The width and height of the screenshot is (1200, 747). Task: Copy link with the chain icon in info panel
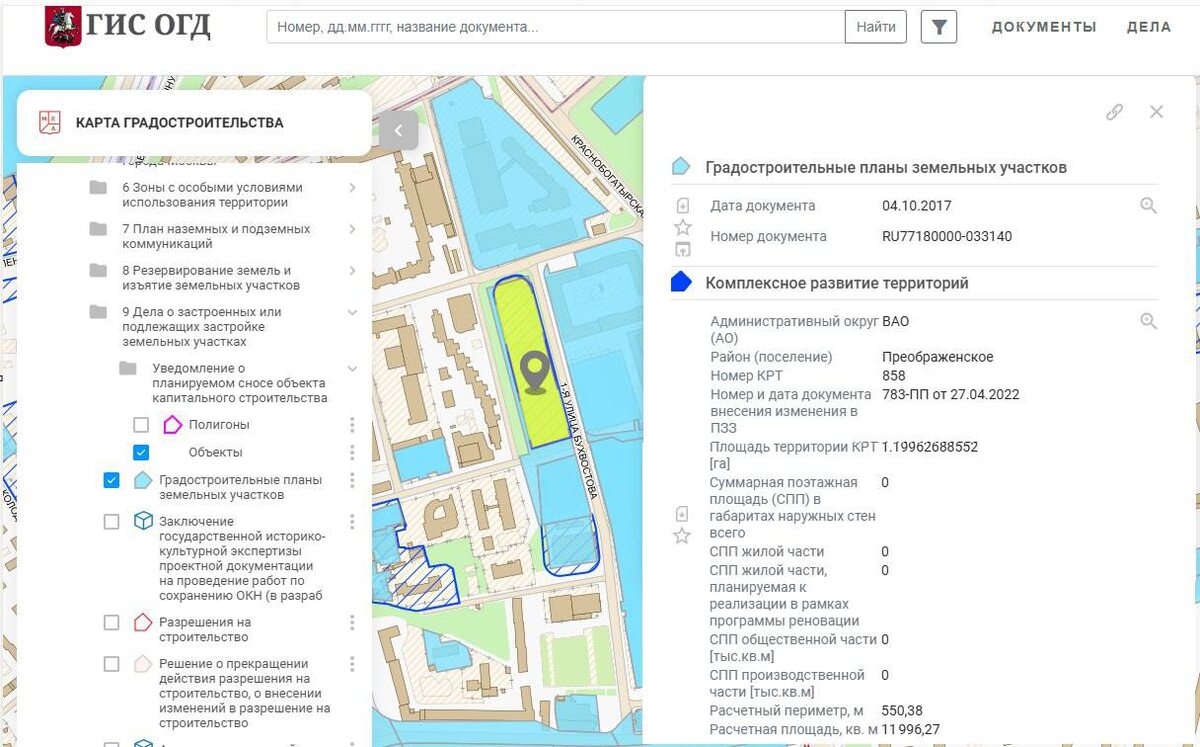pyautogui.click(x=1114, y=112)
